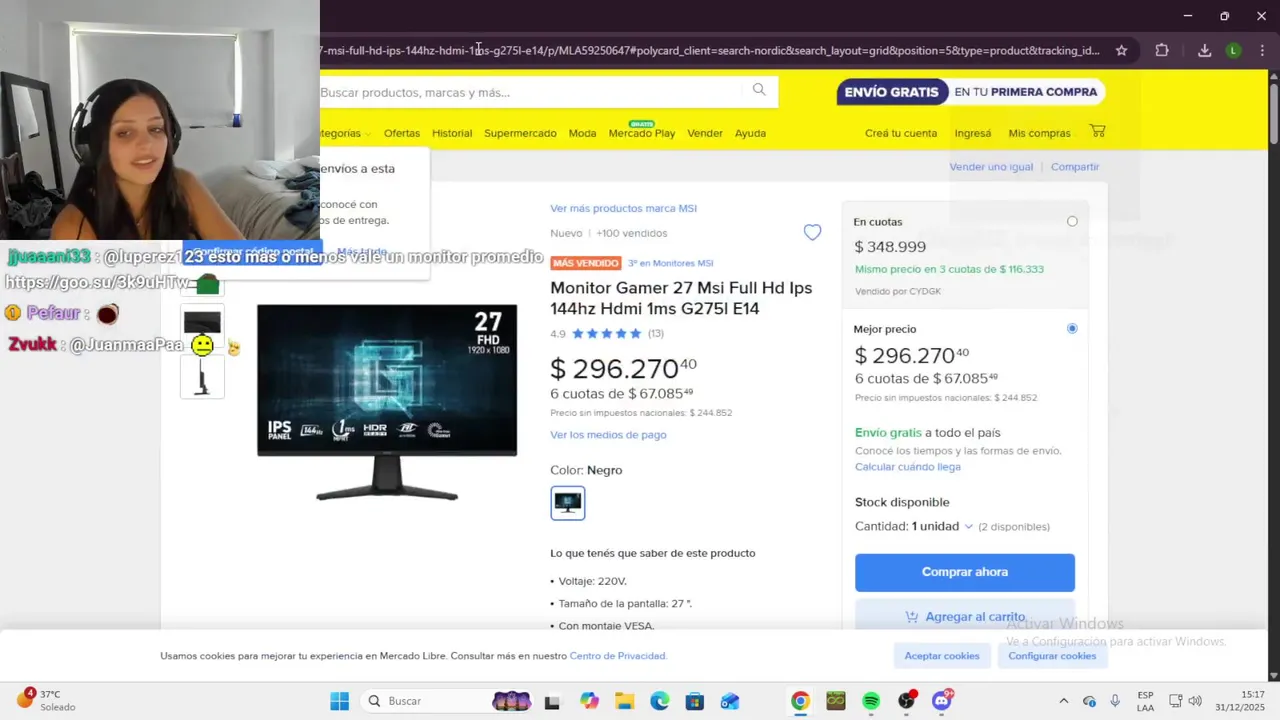
Task: Click the Compartir link
Action: pos(1075,167)
